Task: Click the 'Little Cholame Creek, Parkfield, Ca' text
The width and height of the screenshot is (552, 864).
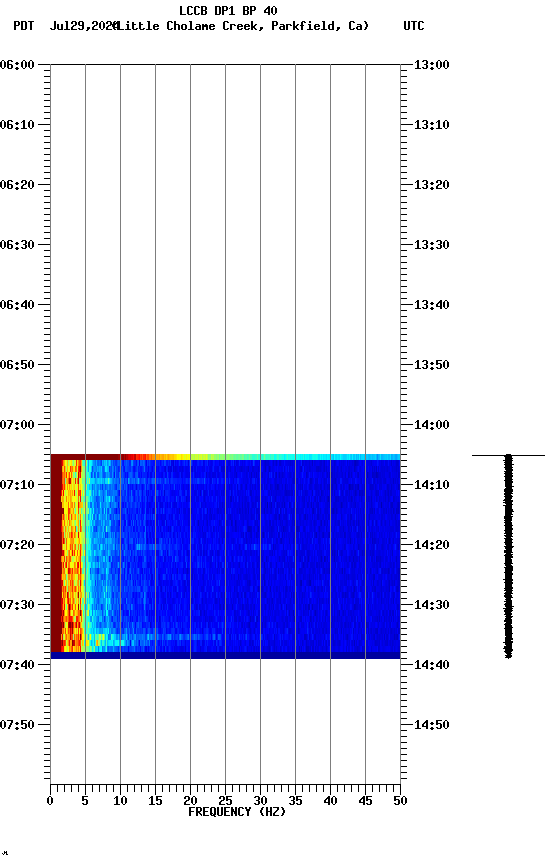Action: point(243,26)
